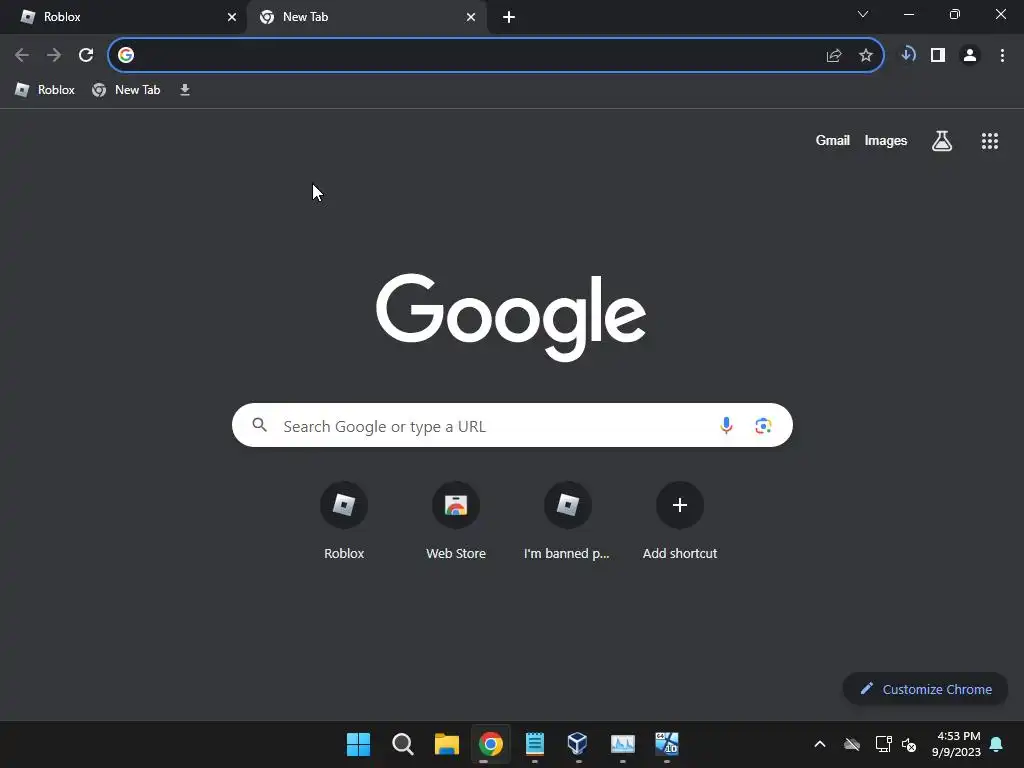Click magnifier icon in Google search box
This screenshot has width=1024, height=768.
[x=259, y=425]
